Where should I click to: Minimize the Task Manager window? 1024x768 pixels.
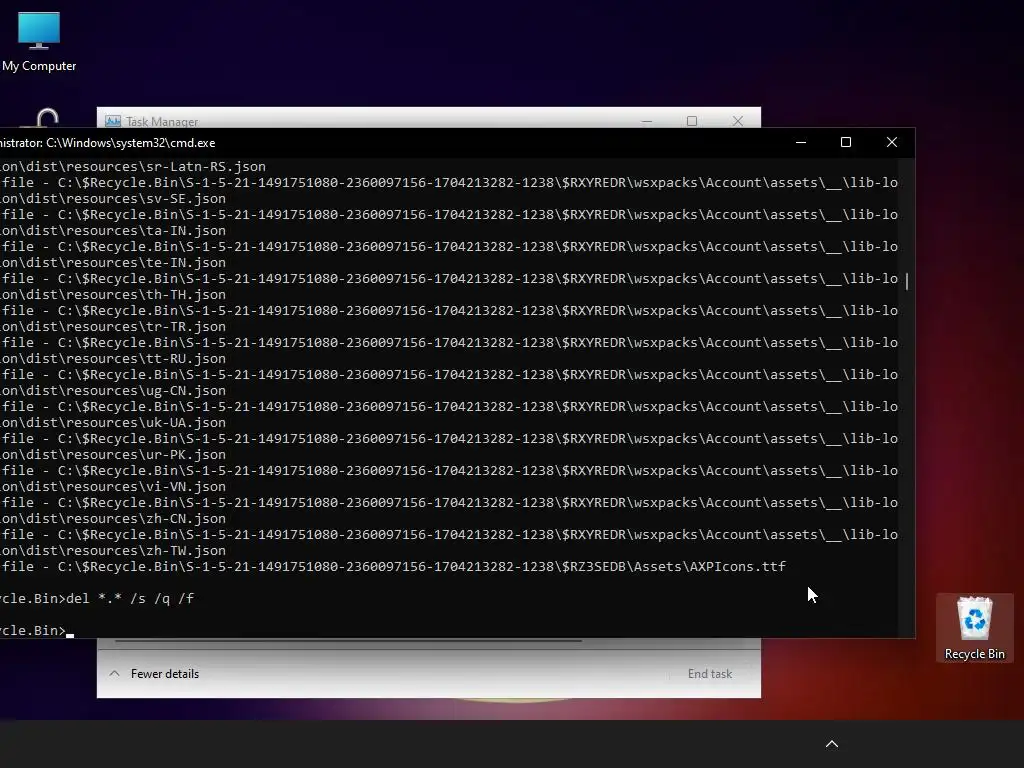click(647, 121)
